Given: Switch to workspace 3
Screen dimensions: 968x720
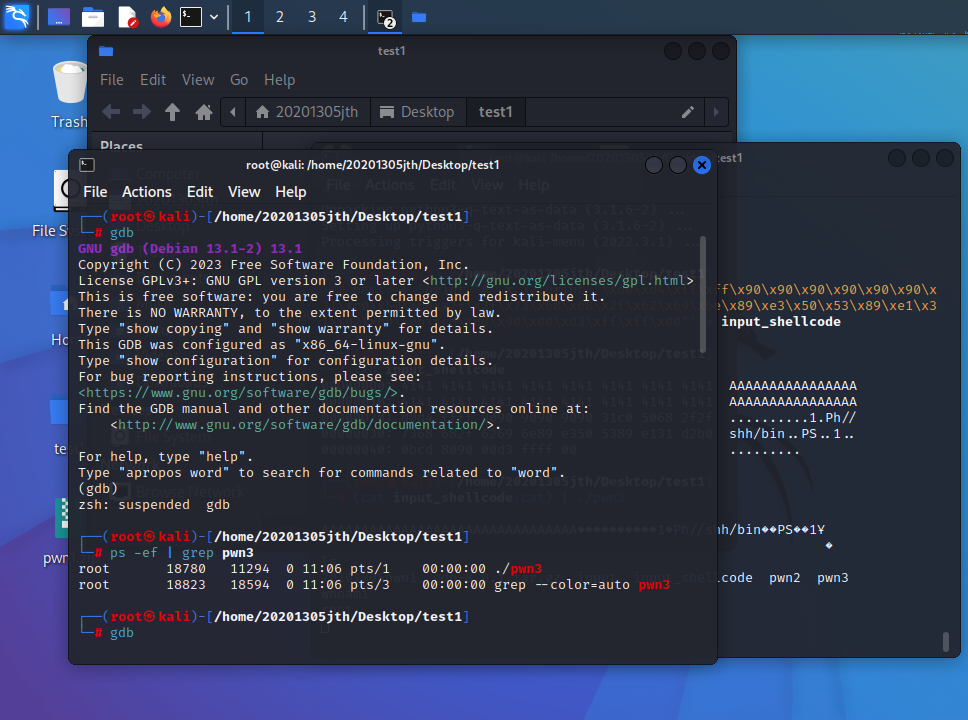Looking at the screenshot, I should click(x=312, y=17).
